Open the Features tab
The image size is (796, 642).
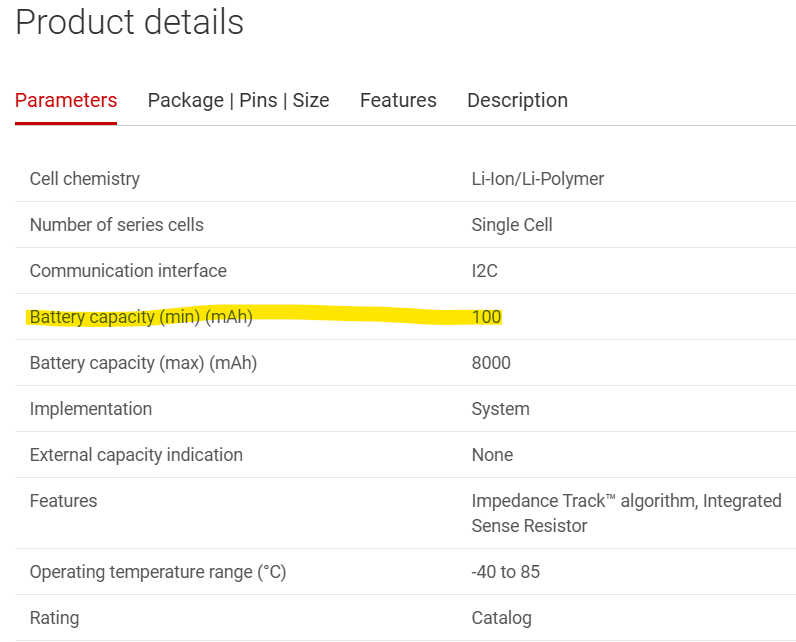pyautogui.click(x=398, y=100)
